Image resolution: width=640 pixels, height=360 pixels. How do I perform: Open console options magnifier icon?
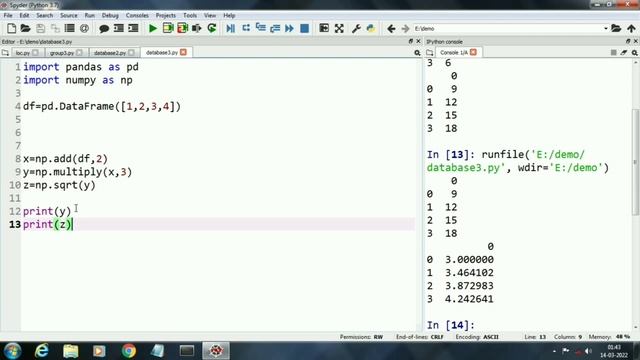pos(635,53)
